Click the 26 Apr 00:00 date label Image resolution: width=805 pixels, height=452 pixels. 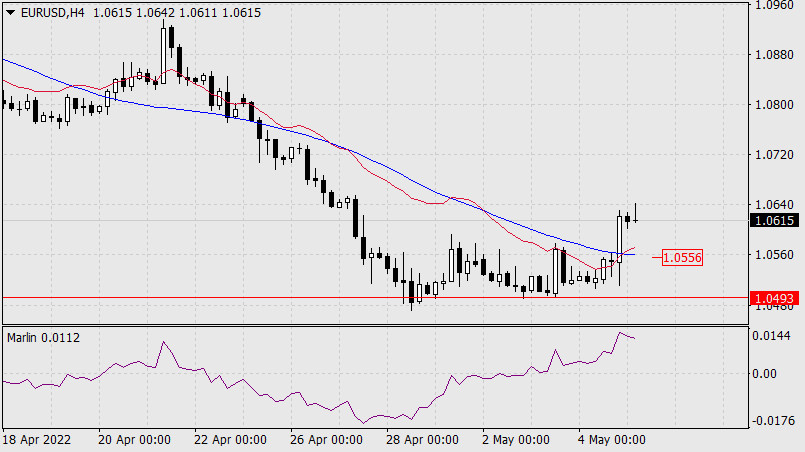pyautogui.click(x=326, y=440)
